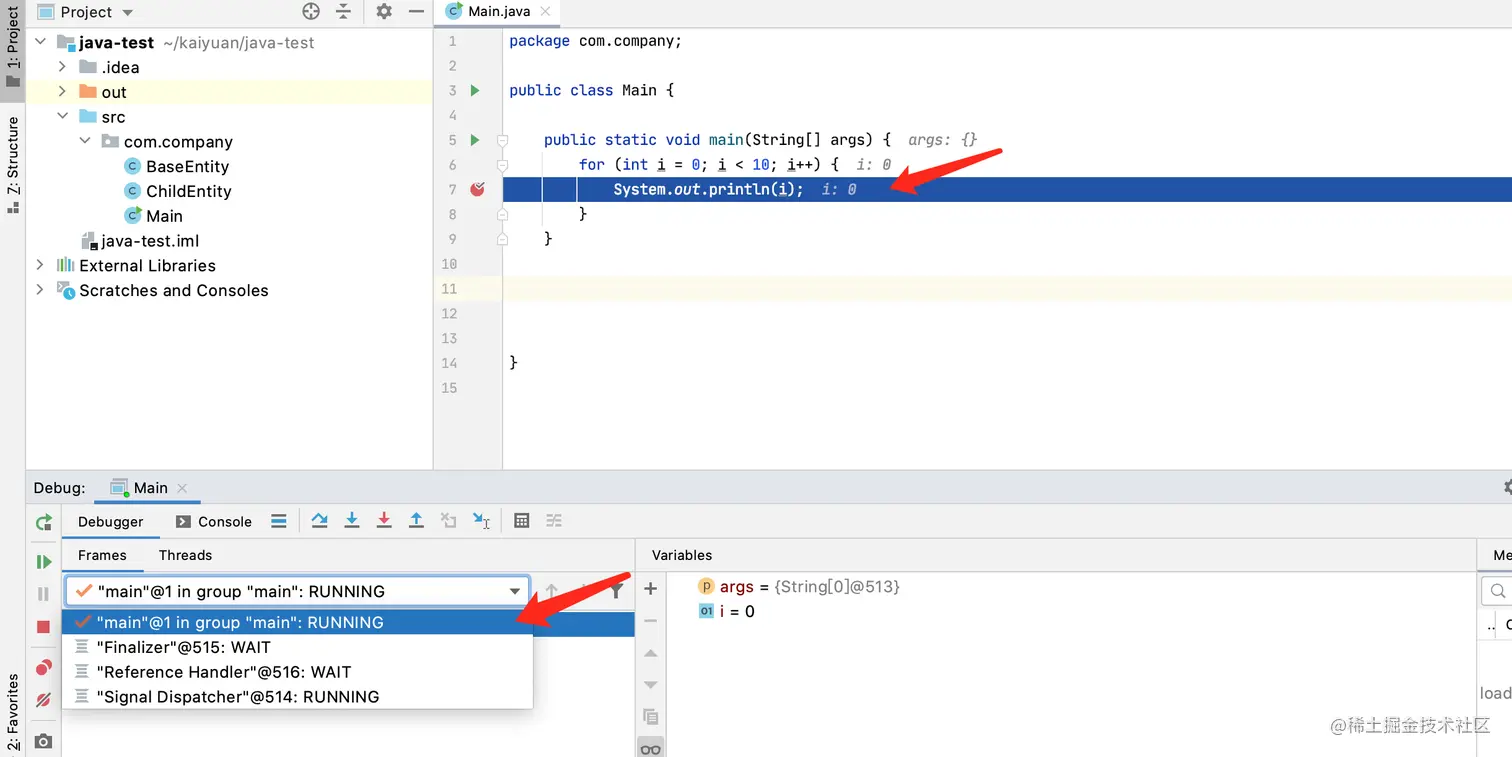Expand External Libraries node
This screenshot has height=757, width=1512.
40,265
